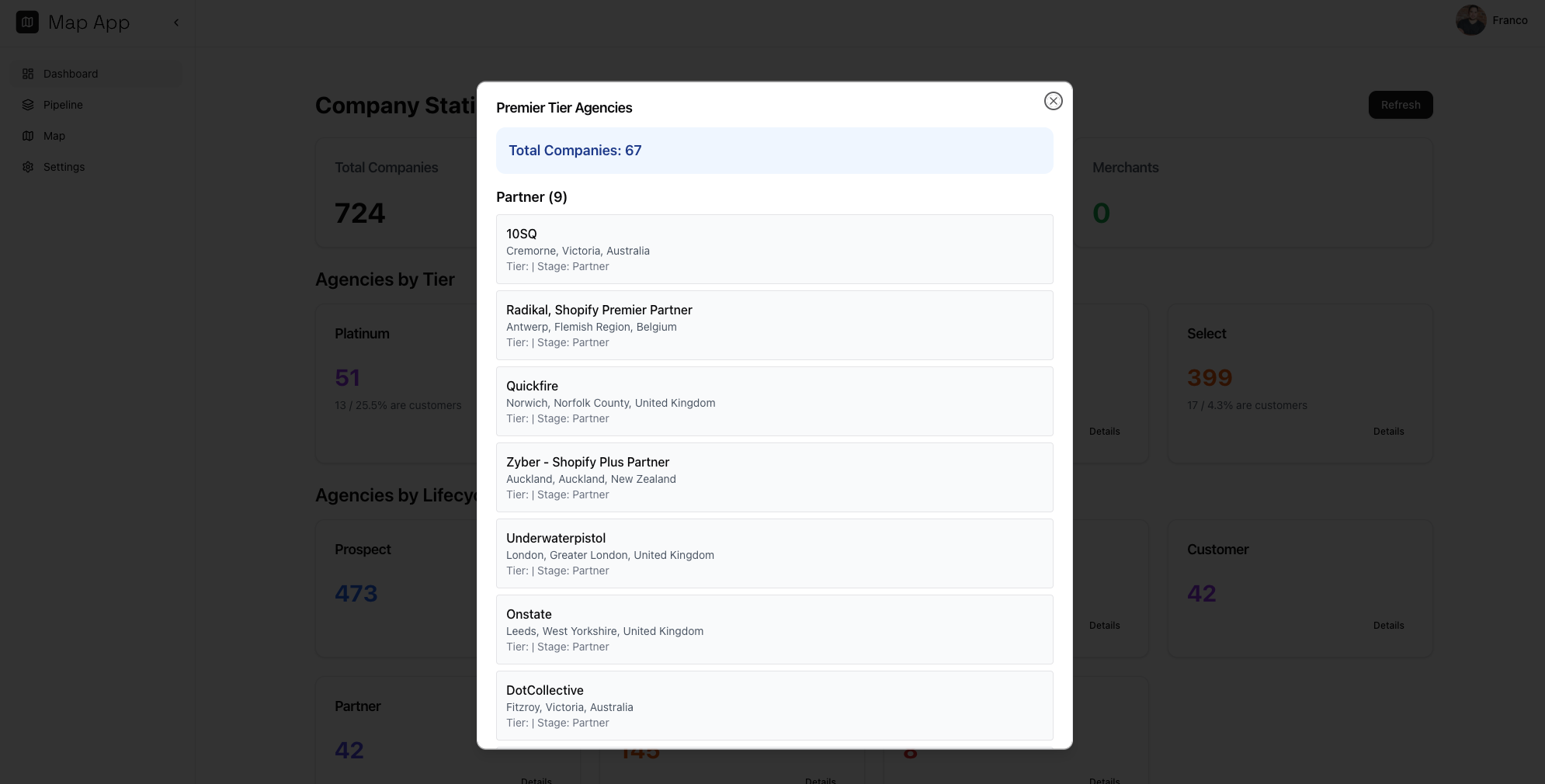Click the Refresh button

[x=1401, y=105]
